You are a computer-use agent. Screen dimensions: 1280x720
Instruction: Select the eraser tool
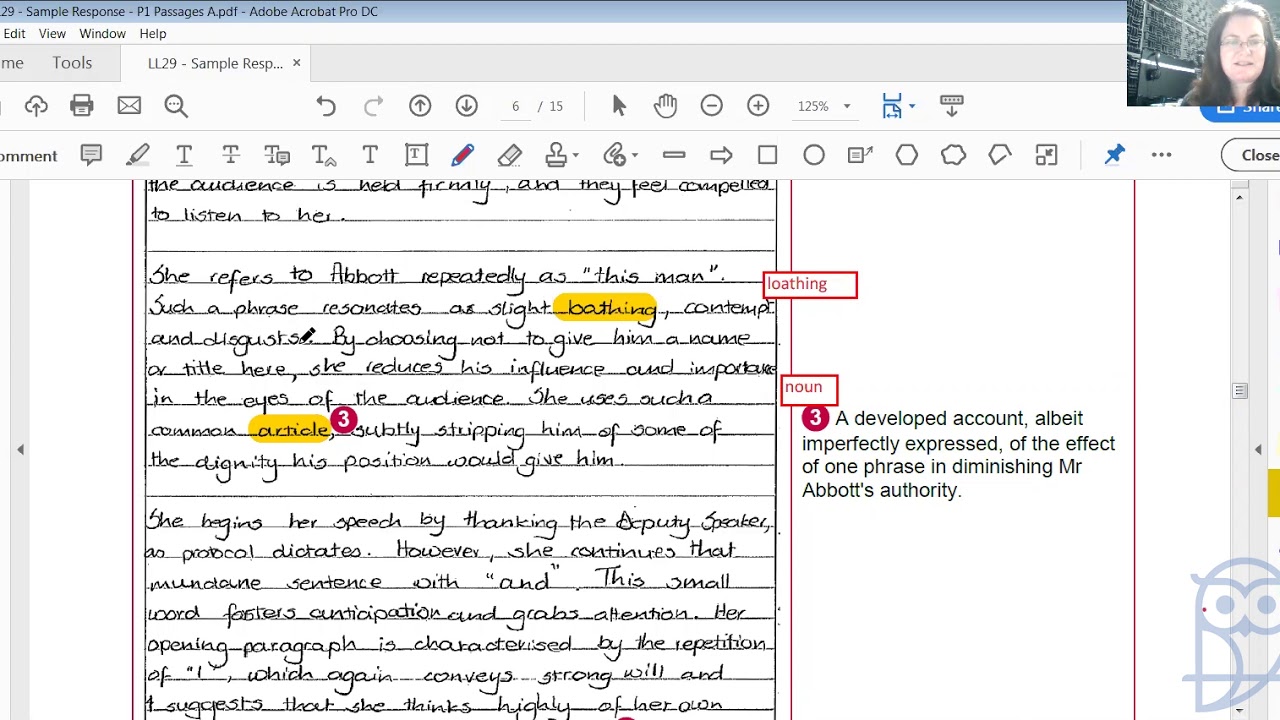coord(510,155)
